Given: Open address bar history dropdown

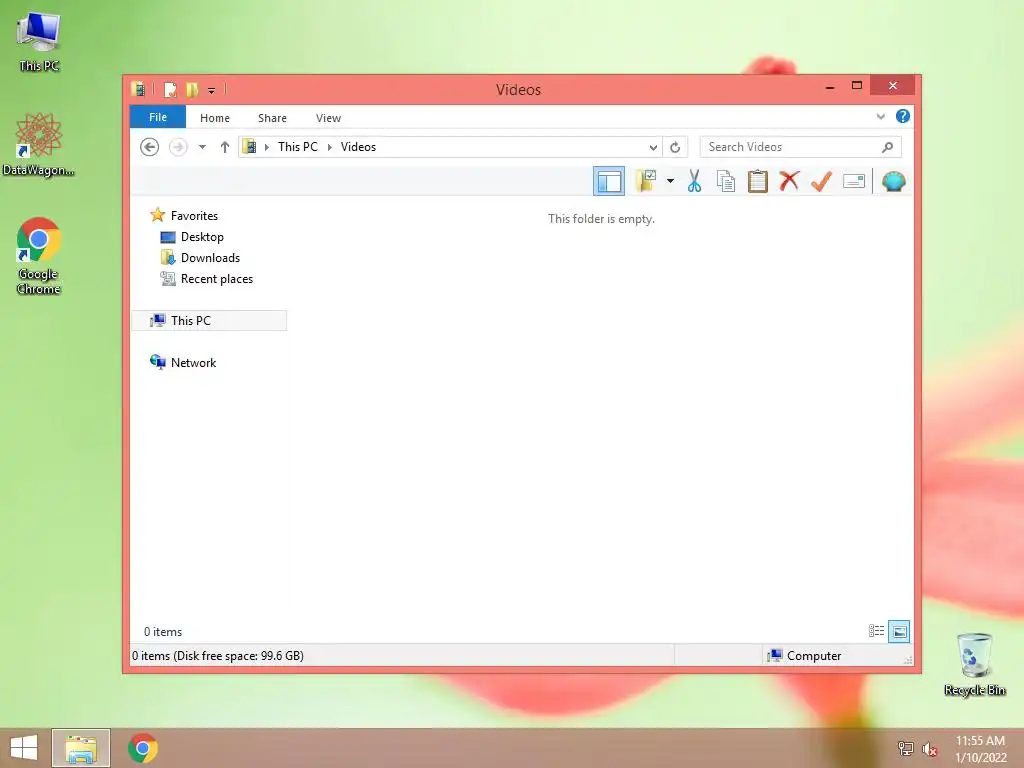Looking at the screenshot, I should 653,147.
